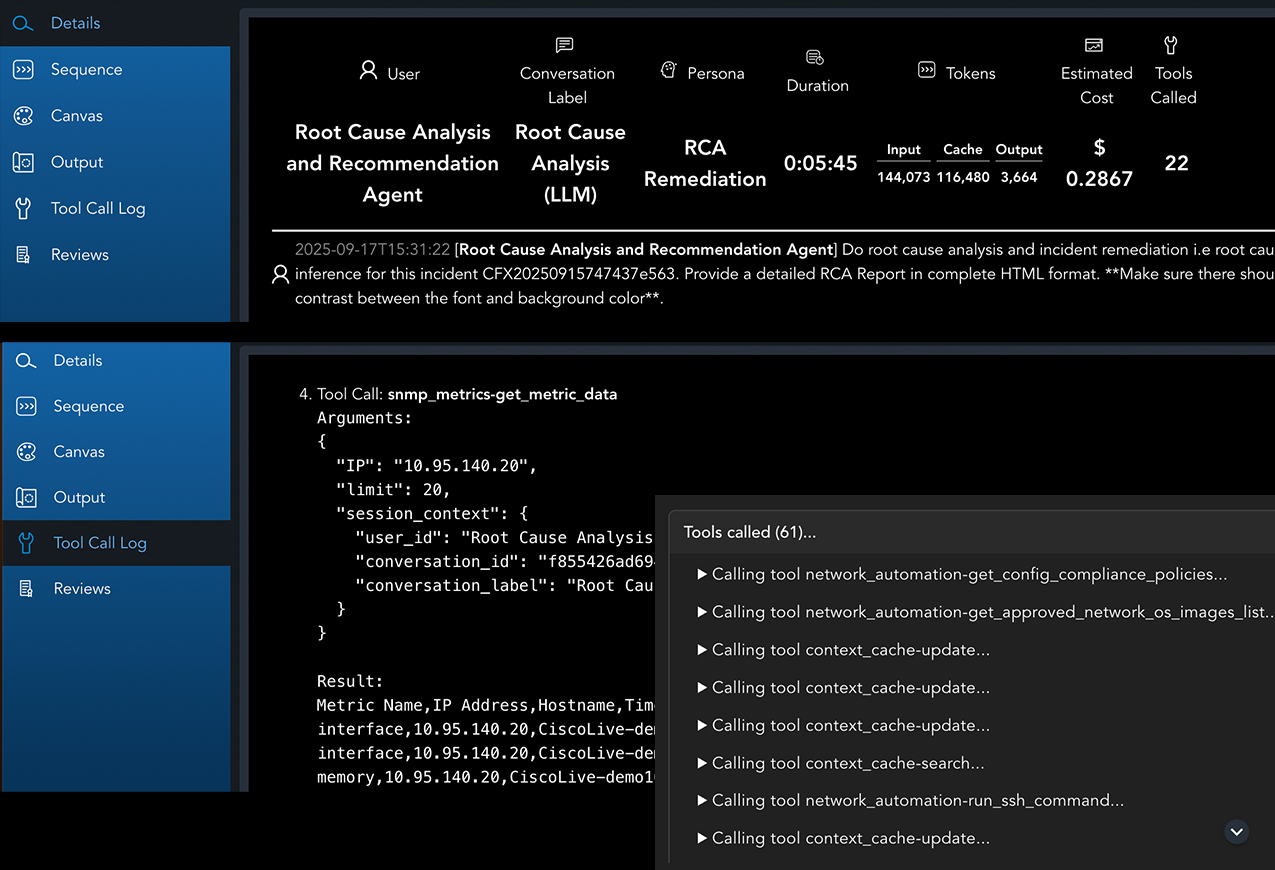Viewport: 1275px width, 870px height.
Task: Click the "Tools called (61)" panel header
Action: pyautogui.click(x=749, y=532)
